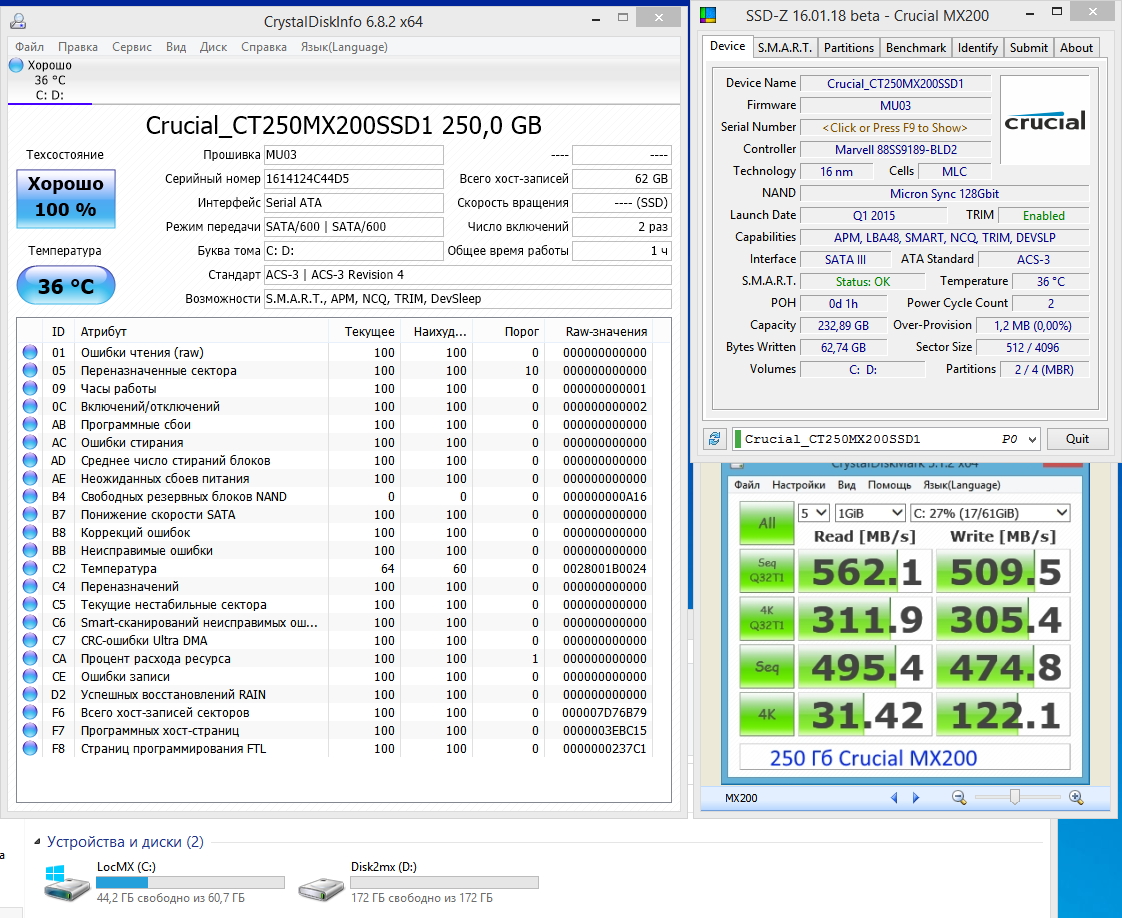Click the Атрибут column header
The height and width of the screenshot is (918, 1122).
coord(200,331)
